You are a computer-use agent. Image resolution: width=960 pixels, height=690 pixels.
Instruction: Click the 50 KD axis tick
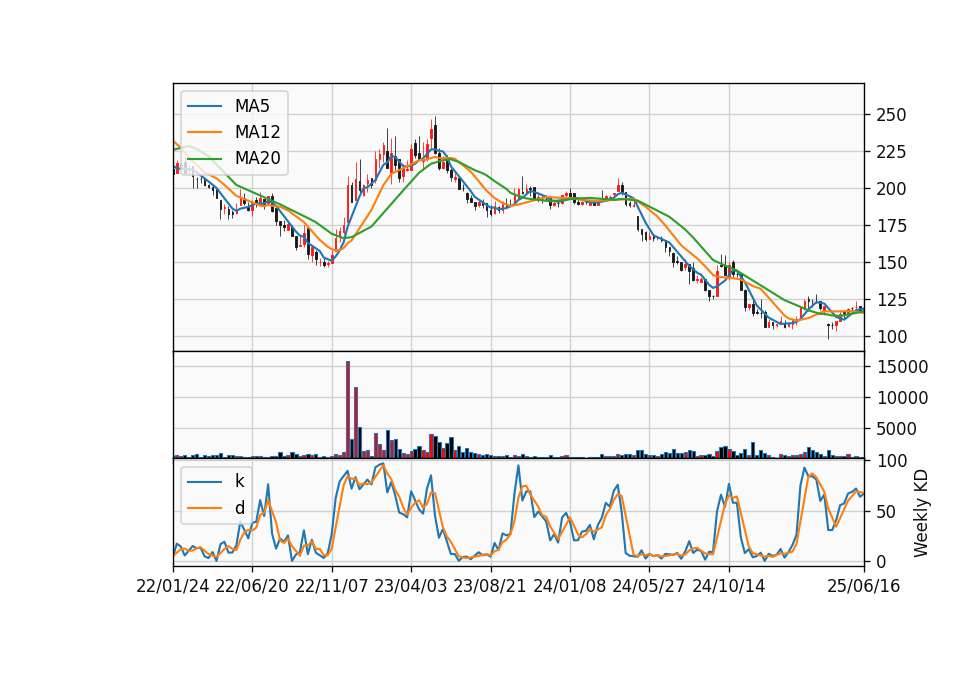(x=885, y=511)
